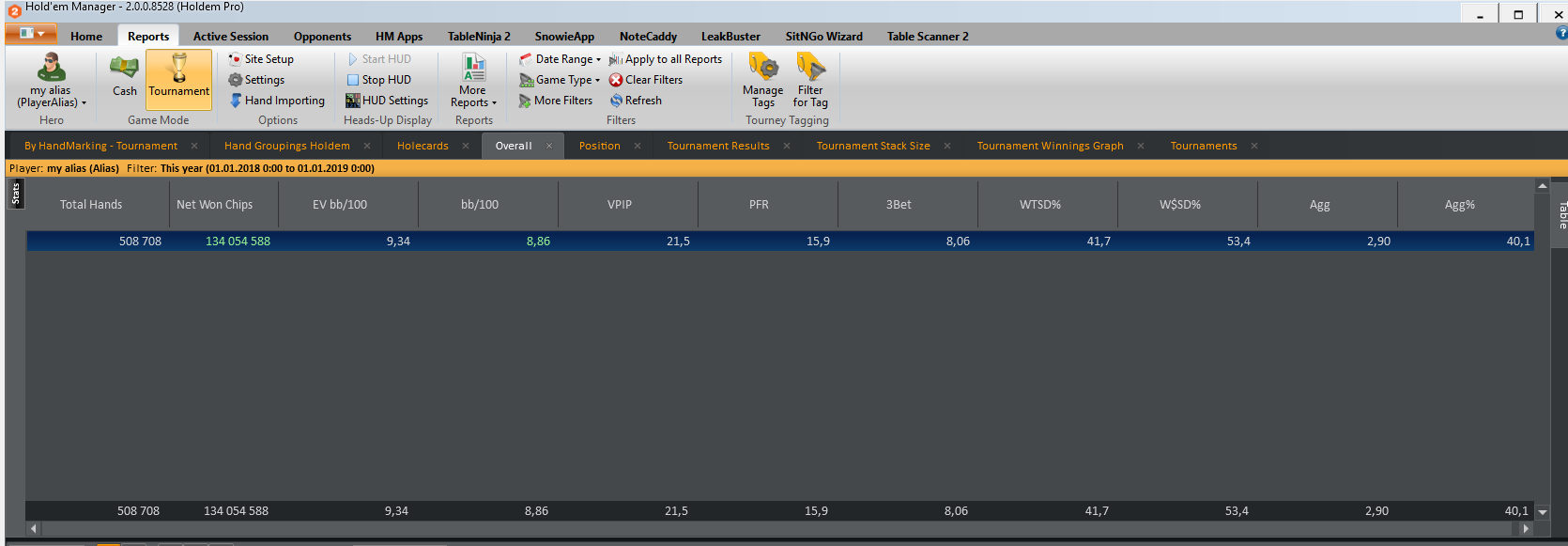Open More Filters
The height and width of the screenshot is (546, 1568).
[556, 101]
